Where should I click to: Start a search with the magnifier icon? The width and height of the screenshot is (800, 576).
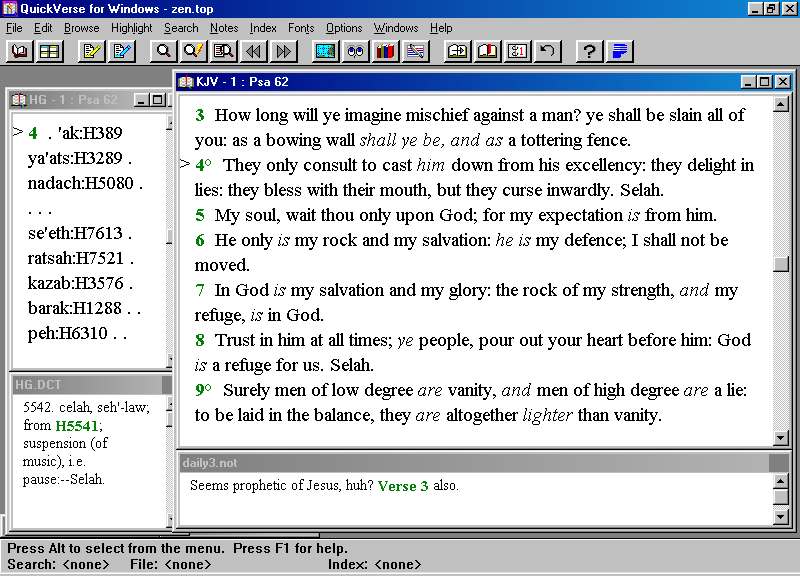(x=163, y=51)
